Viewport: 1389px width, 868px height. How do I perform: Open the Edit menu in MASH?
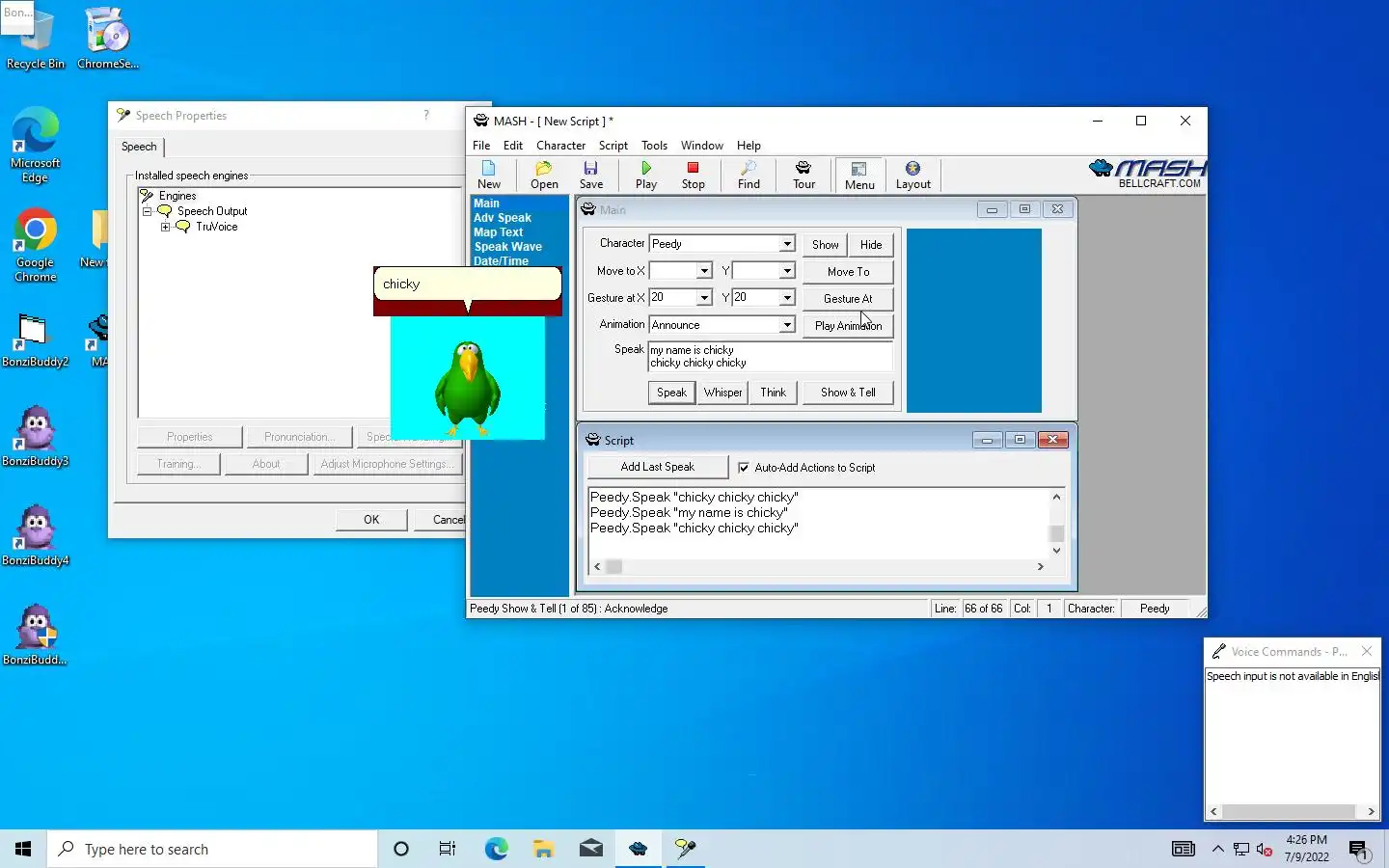(513, 146)
